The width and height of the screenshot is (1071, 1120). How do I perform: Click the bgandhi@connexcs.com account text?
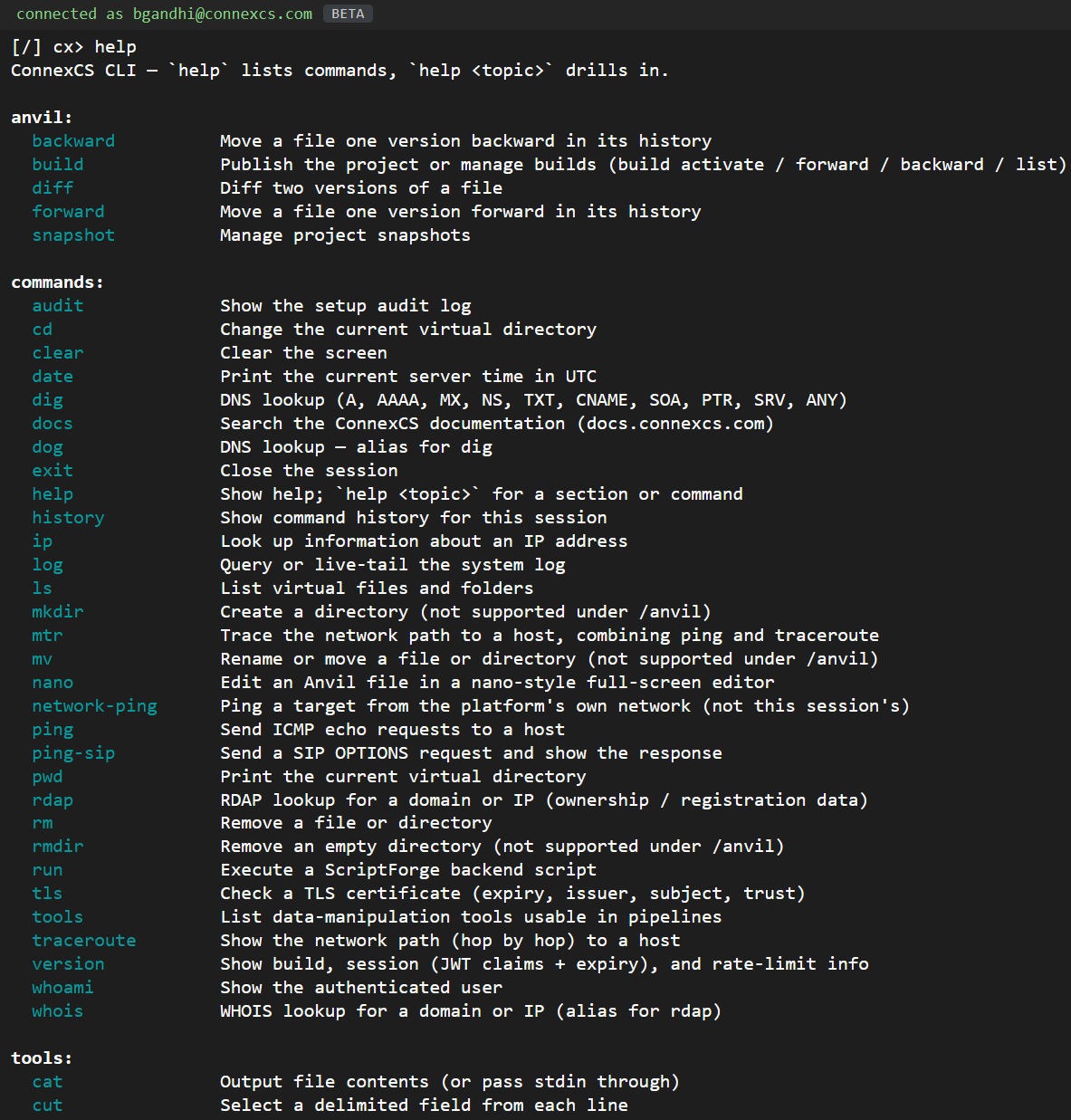point(223,14)
